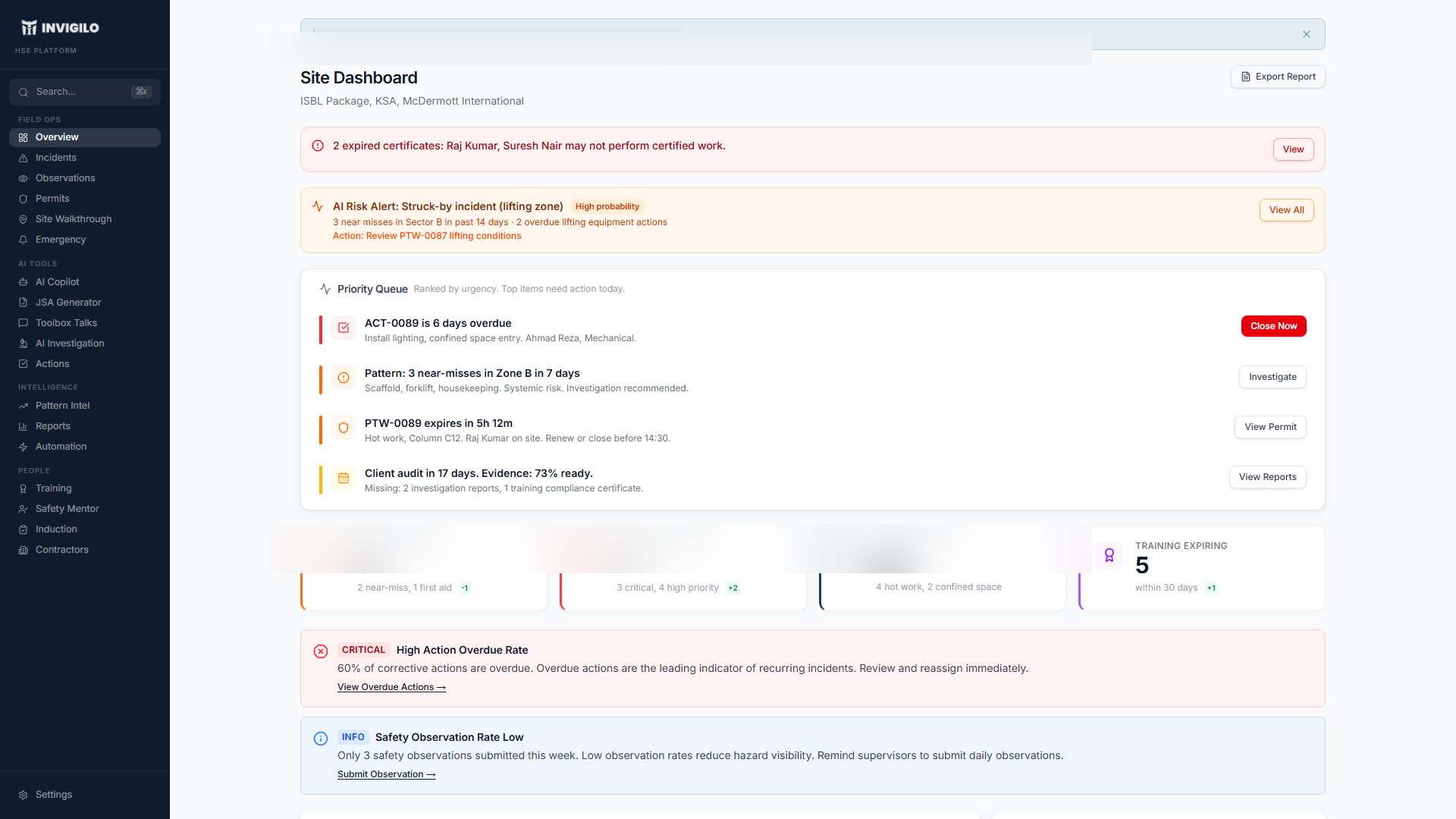Click the Automation lightning icon
This screenshot has height=819, width=1456.
click(x=24, y=447)
